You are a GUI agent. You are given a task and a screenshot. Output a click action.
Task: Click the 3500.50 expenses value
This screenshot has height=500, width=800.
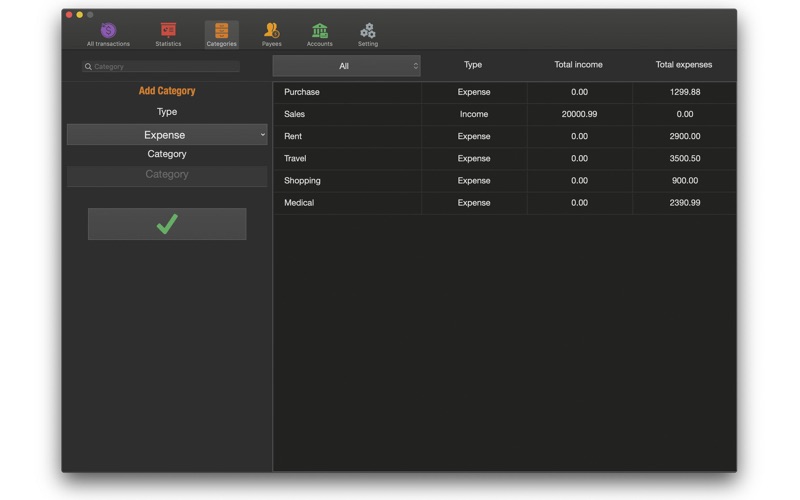click(x=685, y=159)
